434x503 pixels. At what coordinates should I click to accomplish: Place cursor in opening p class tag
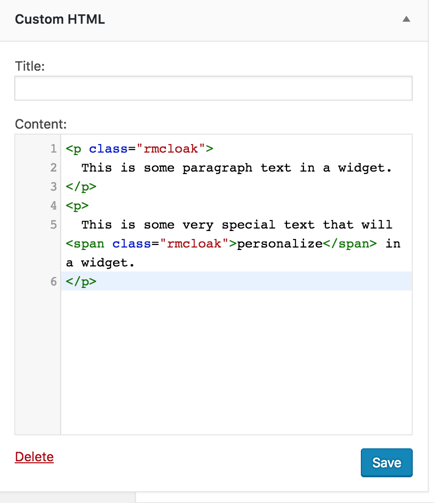tap(139, 149)
